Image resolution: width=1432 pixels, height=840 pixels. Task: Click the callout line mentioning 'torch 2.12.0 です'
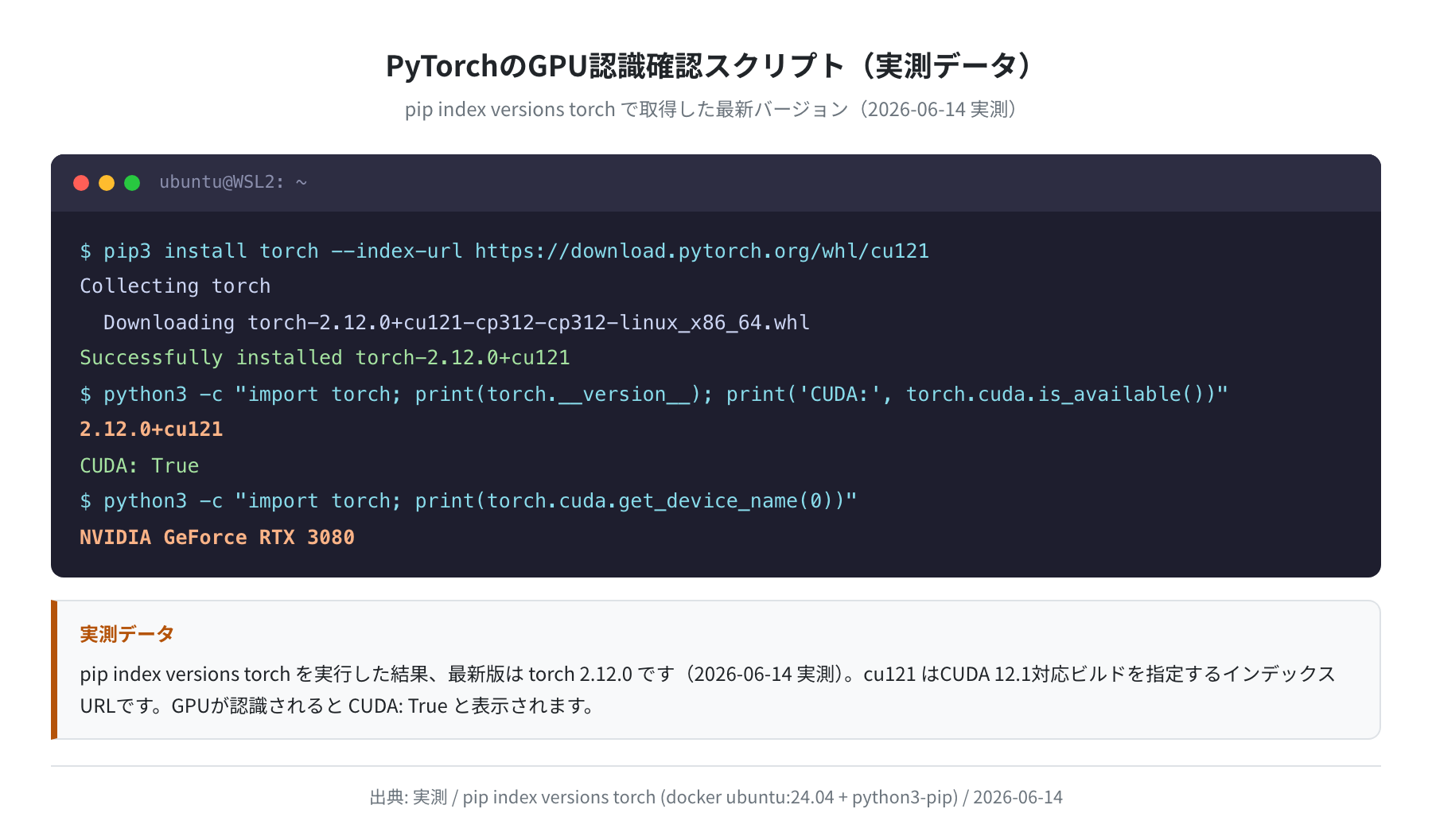click(707, 674)
